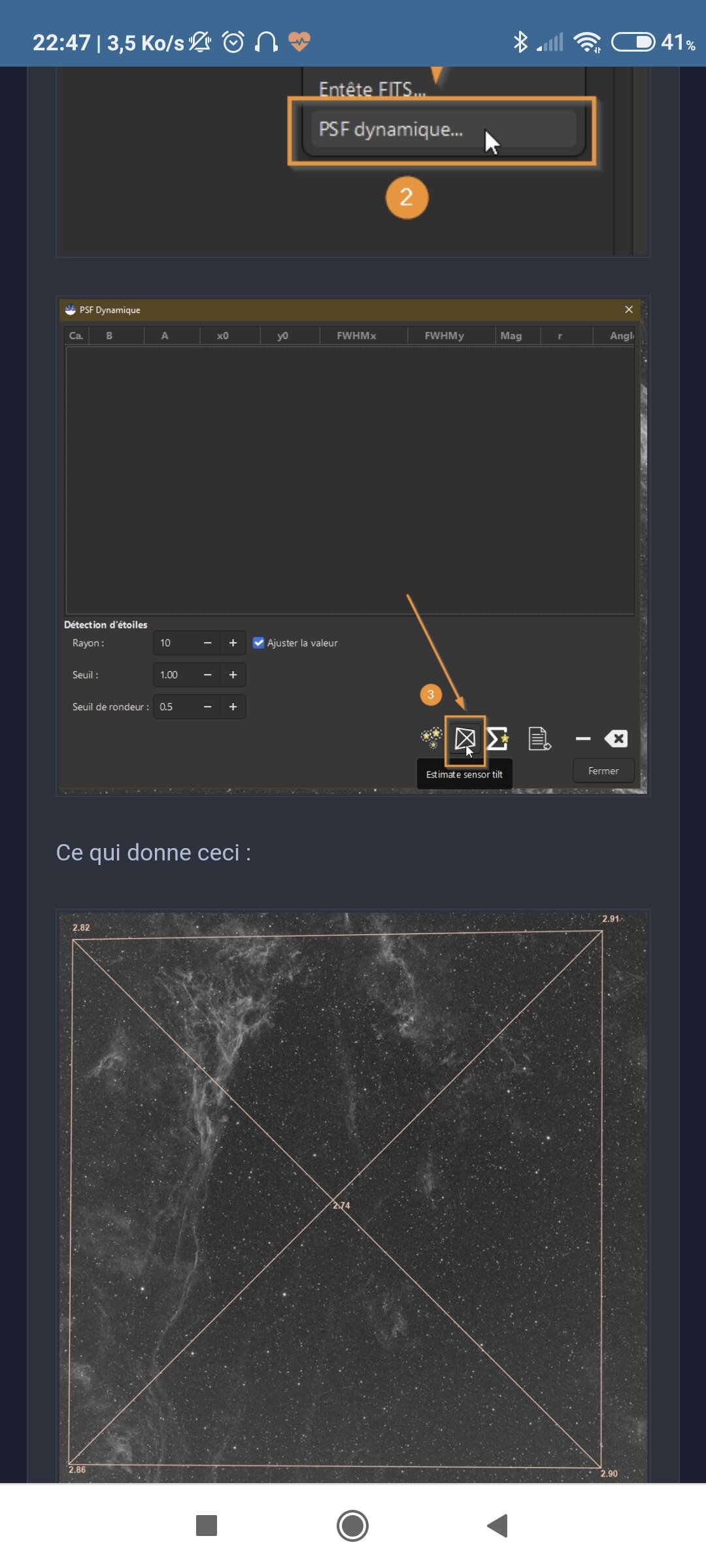
Task: Tap the headphones status icon
Action: 266,42
